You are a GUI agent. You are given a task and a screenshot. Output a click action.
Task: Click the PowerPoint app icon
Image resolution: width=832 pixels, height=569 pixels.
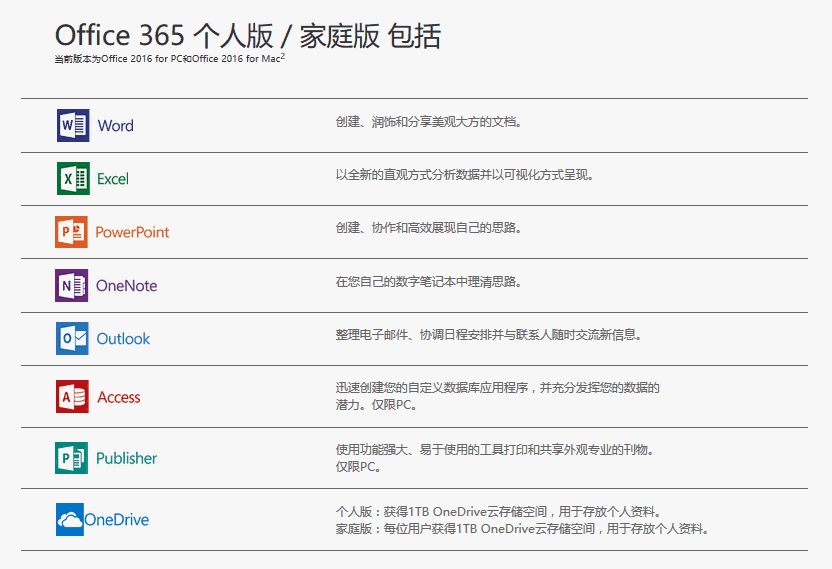(x=72, y=231)
